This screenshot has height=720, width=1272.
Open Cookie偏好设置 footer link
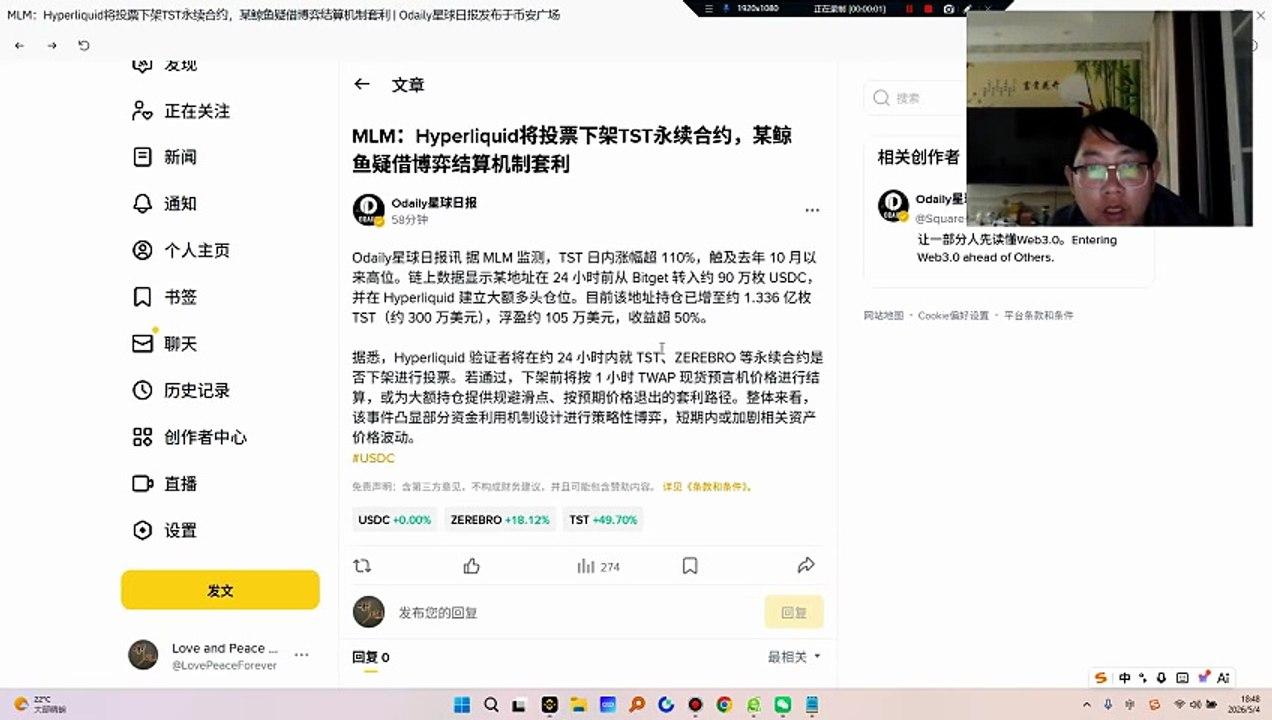(x=953, y=315)
